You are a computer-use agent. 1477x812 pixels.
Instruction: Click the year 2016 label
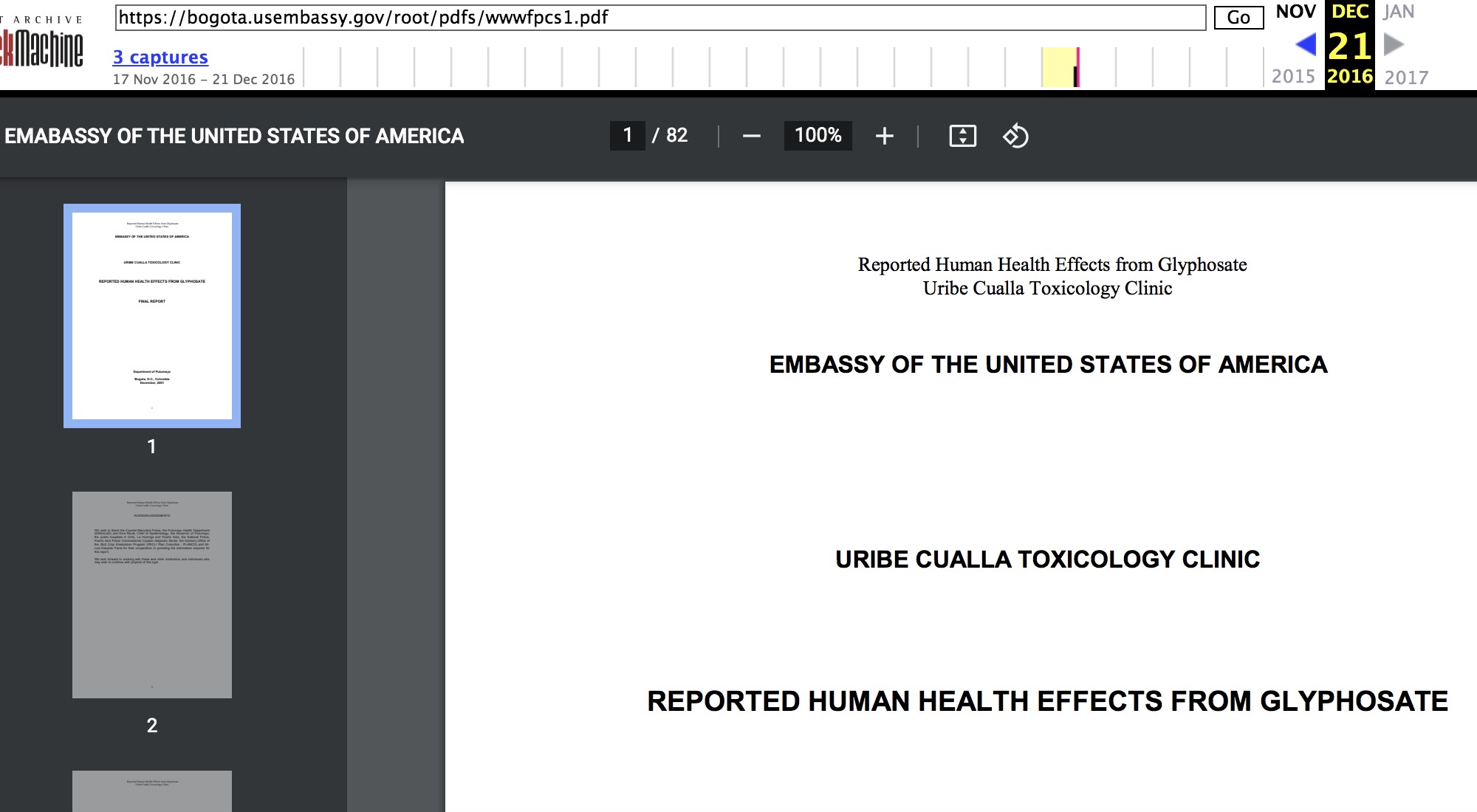pos(1350,77)
